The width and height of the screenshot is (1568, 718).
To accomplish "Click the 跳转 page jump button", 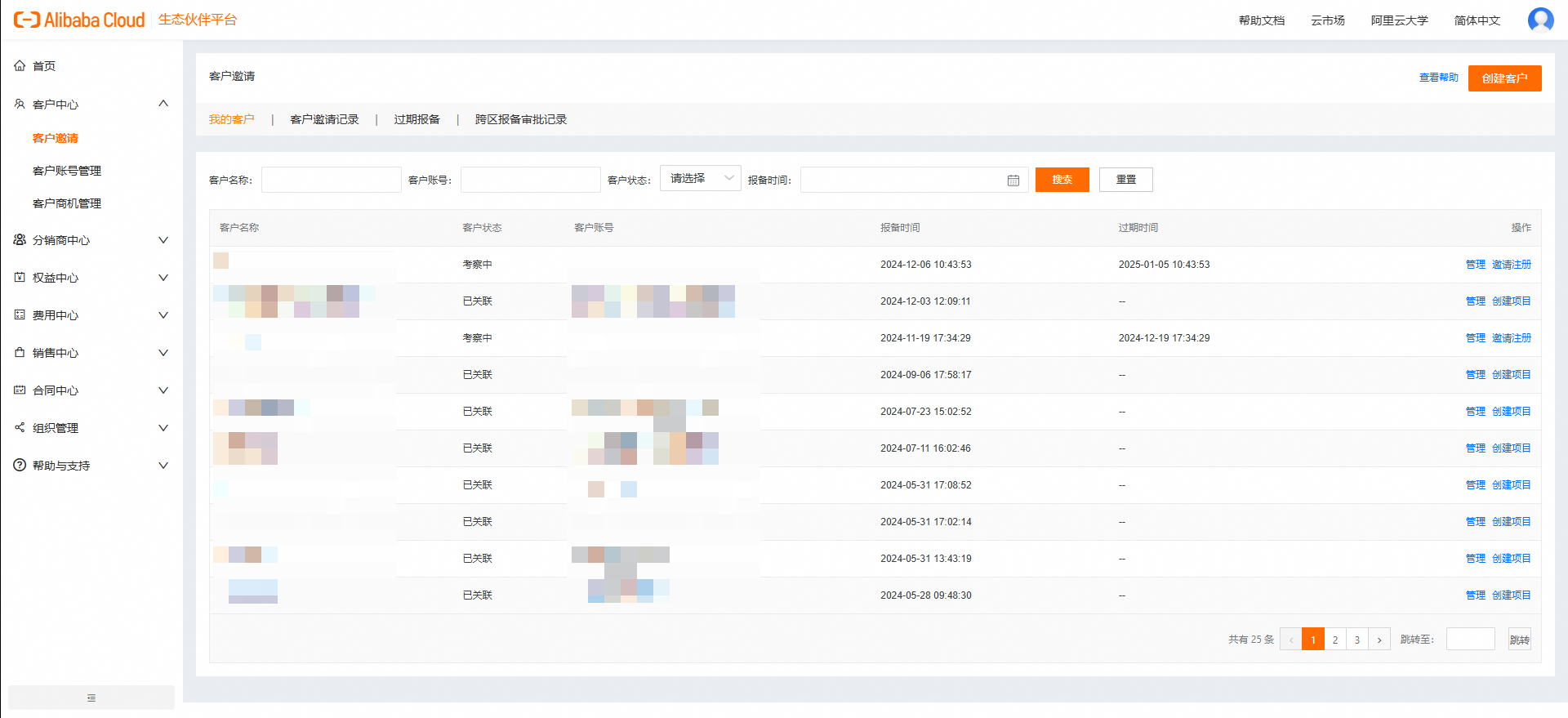I will [1520, 640].
